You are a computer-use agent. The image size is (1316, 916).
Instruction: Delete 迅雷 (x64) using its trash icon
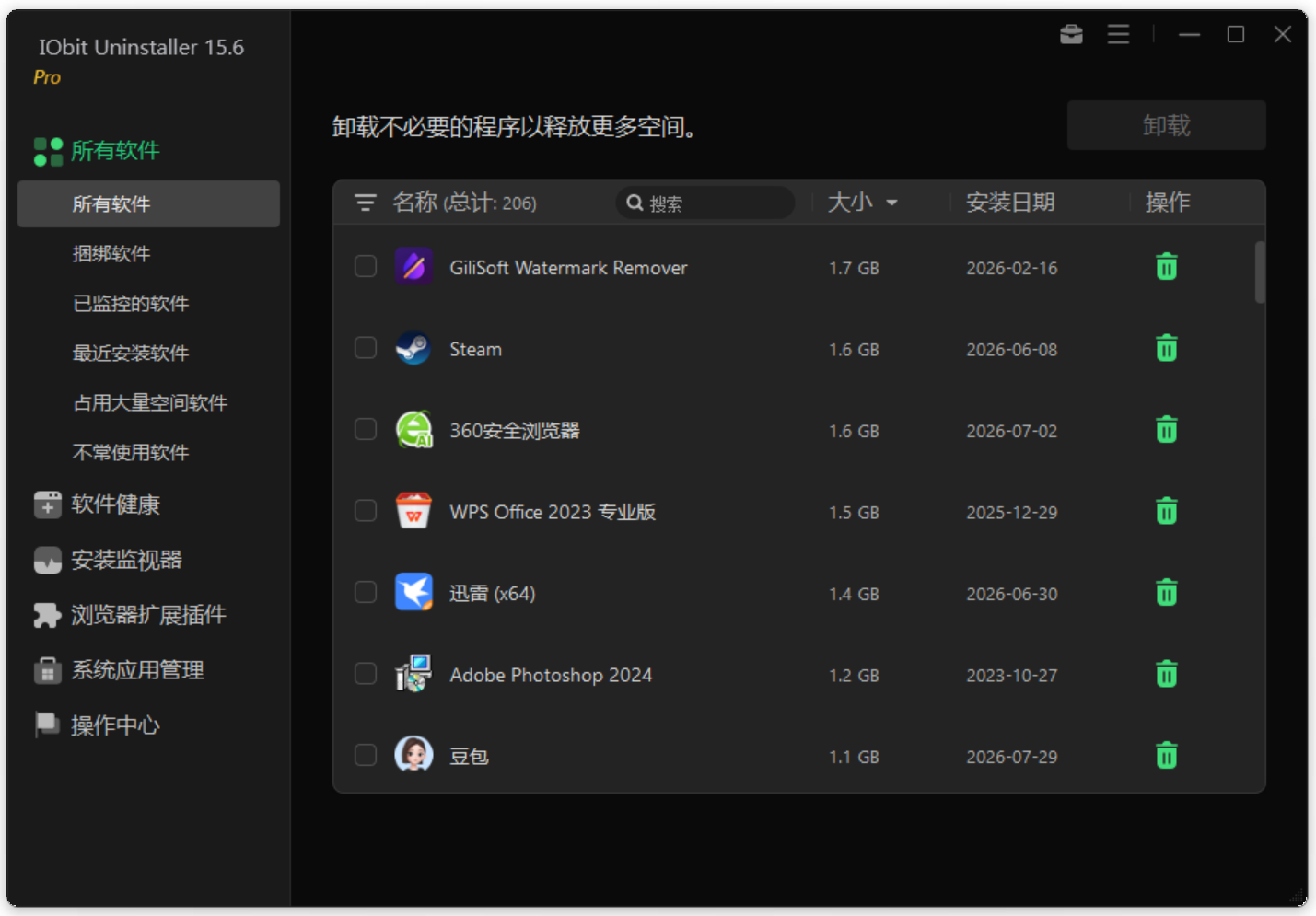1166,593
